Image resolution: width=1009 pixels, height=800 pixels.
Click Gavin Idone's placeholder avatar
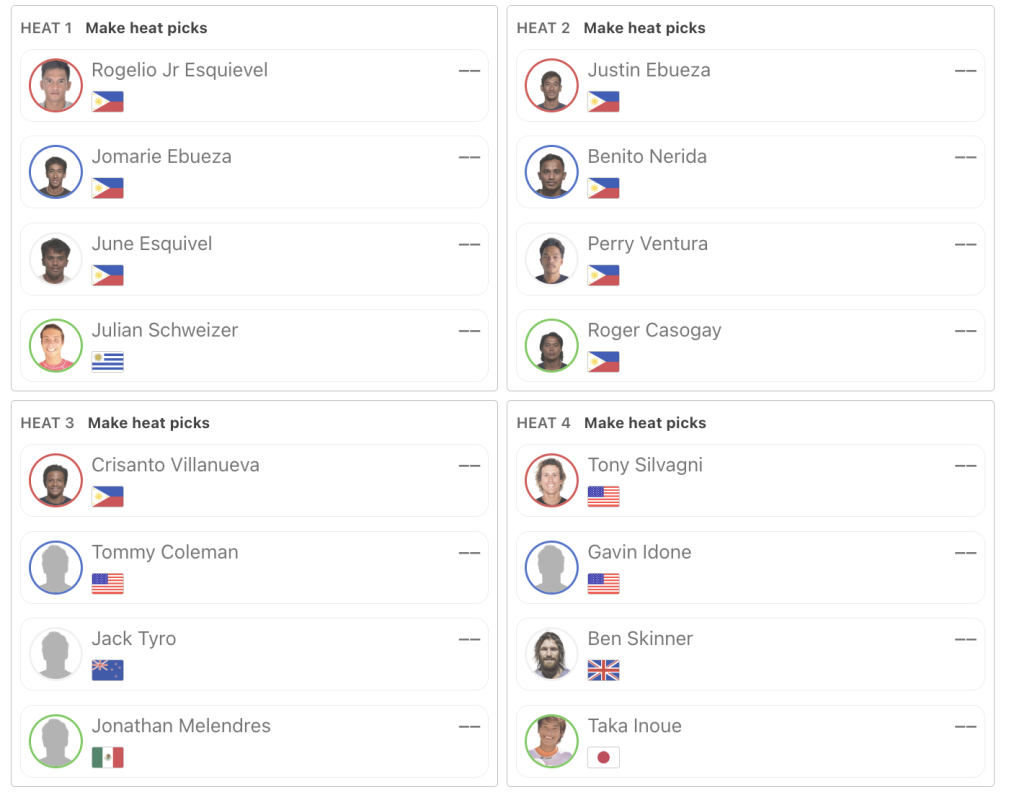tap(551, 567)
